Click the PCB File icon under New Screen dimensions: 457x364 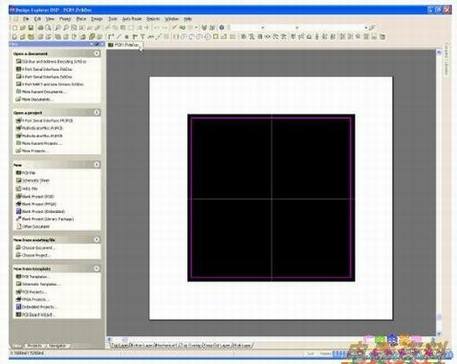click(x=19, y=173)
